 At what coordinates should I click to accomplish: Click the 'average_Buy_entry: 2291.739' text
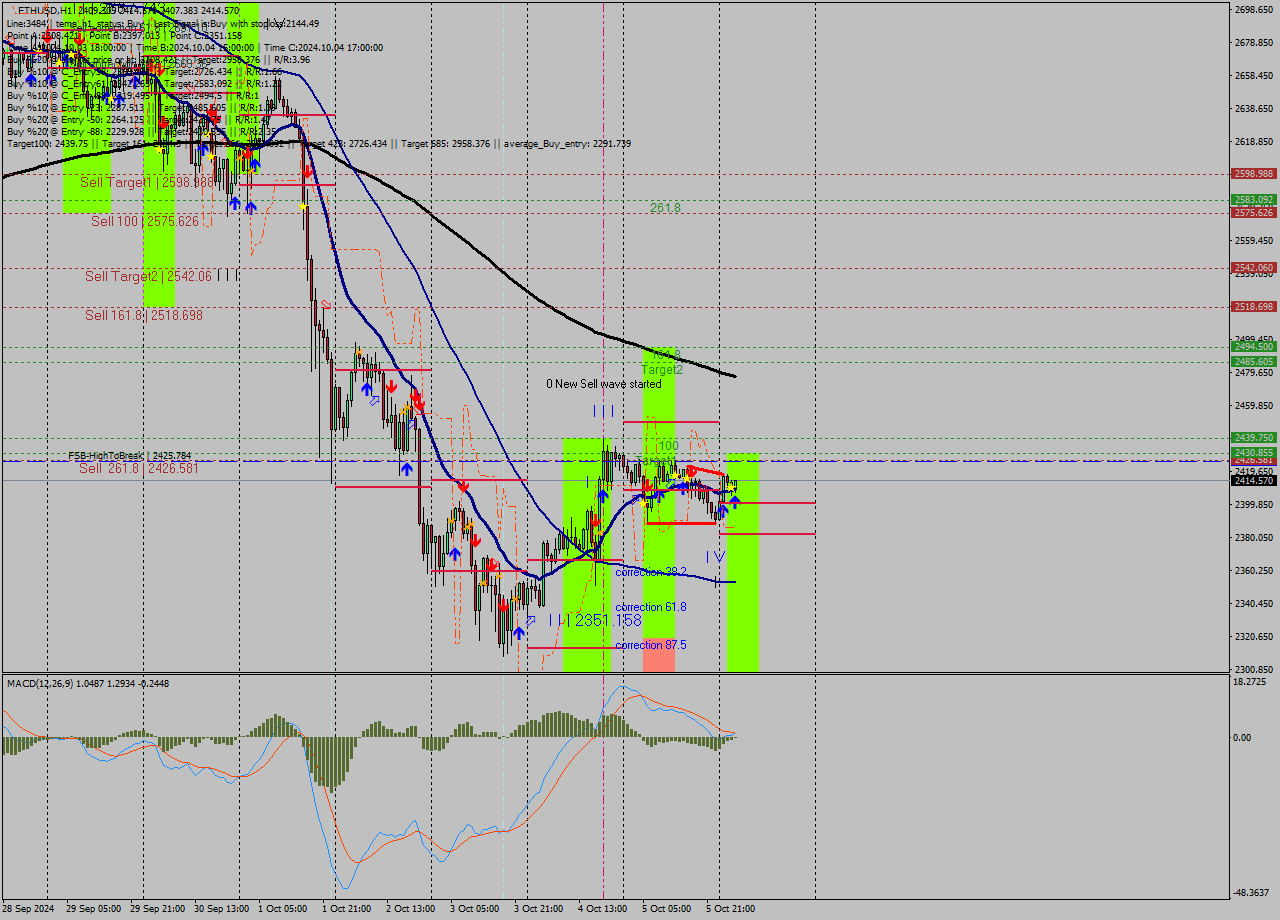pyautogui.click(x=566, y=144)
